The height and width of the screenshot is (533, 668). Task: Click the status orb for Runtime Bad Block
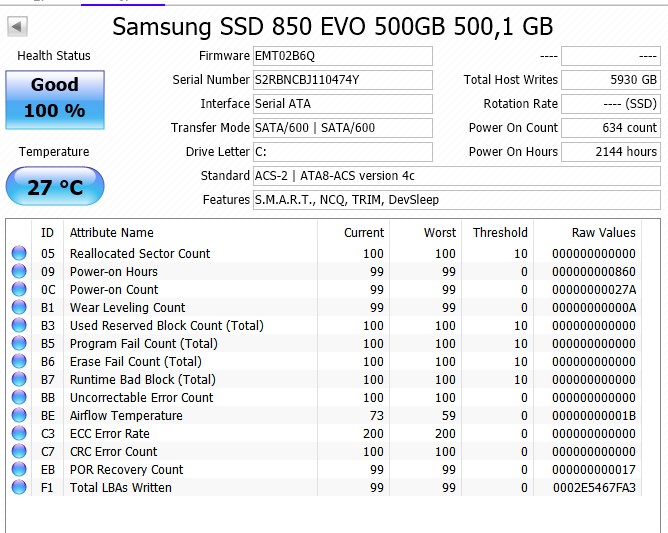[x=19, y=379]
